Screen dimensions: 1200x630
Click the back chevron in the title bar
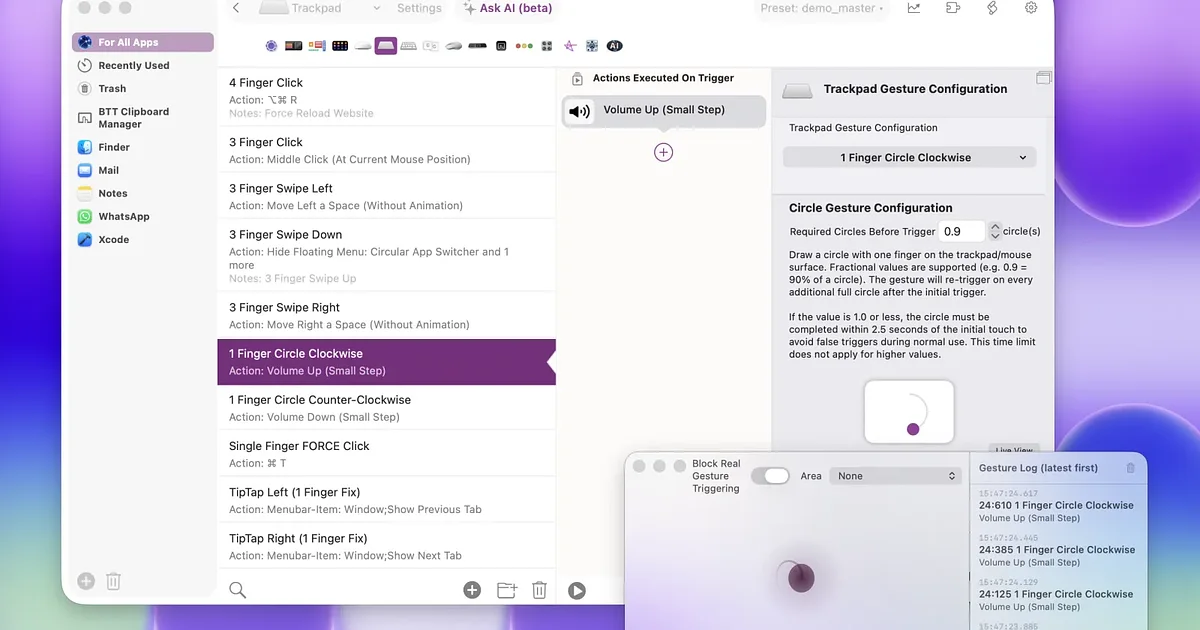235,8
